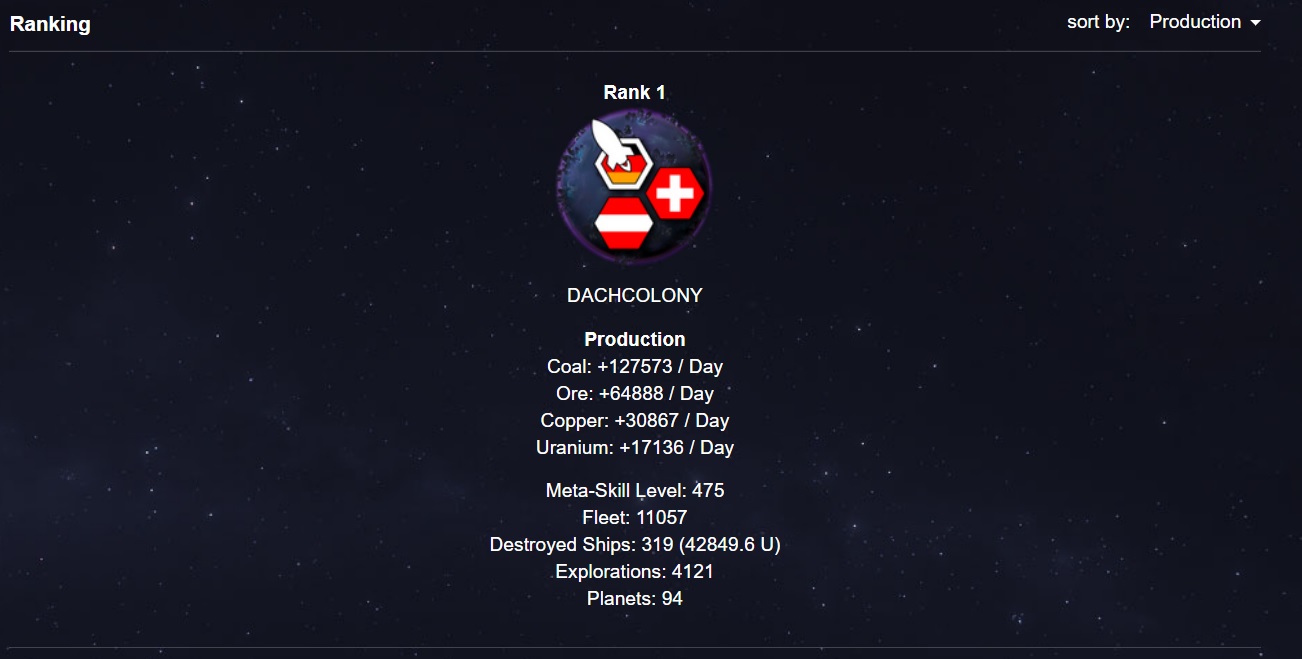Click the Swiss flag hexagon icon
This screenshot has width=1302, height=659.
pos(675,193)
